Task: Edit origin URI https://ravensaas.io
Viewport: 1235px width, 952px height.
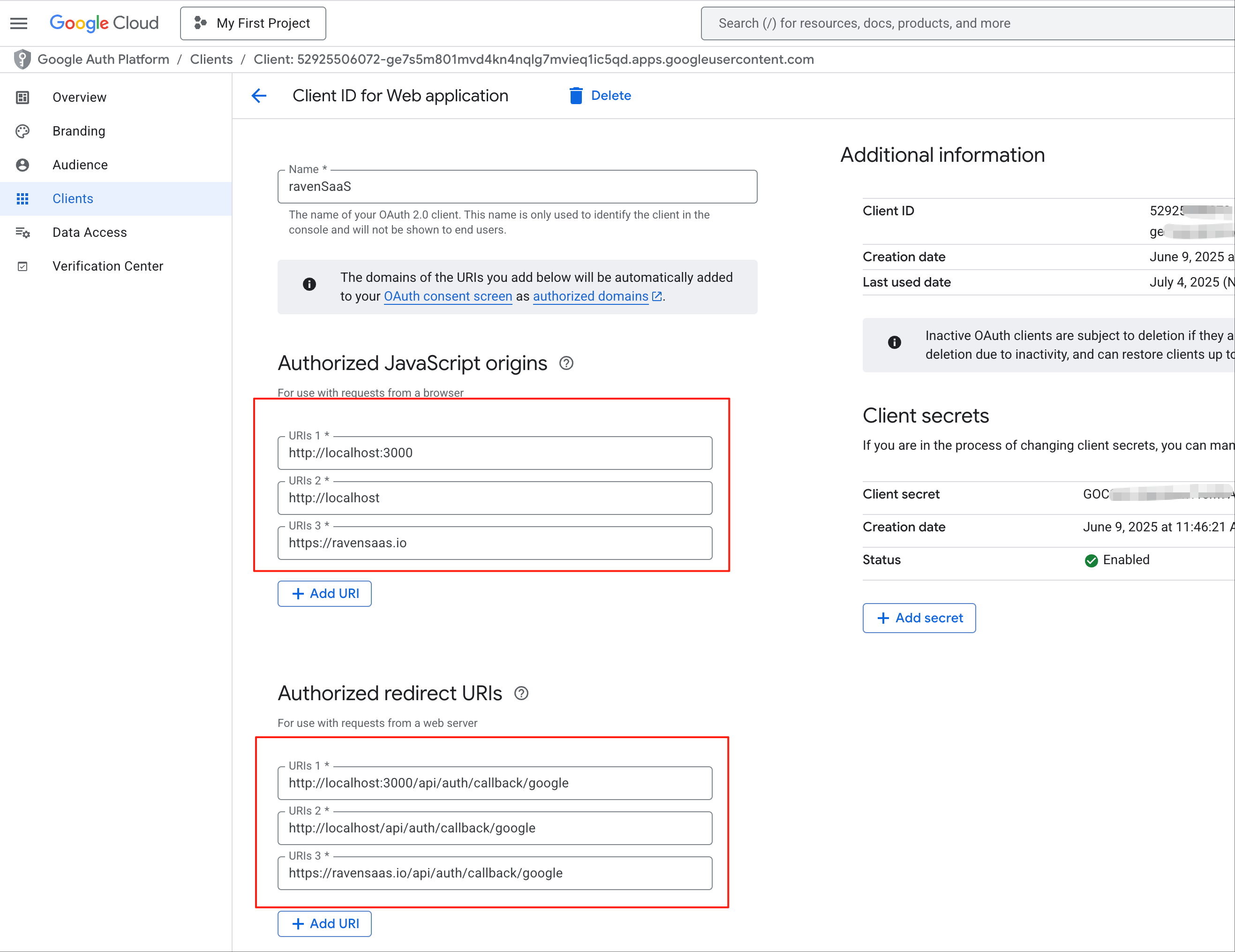Action: tap(495, 543)
